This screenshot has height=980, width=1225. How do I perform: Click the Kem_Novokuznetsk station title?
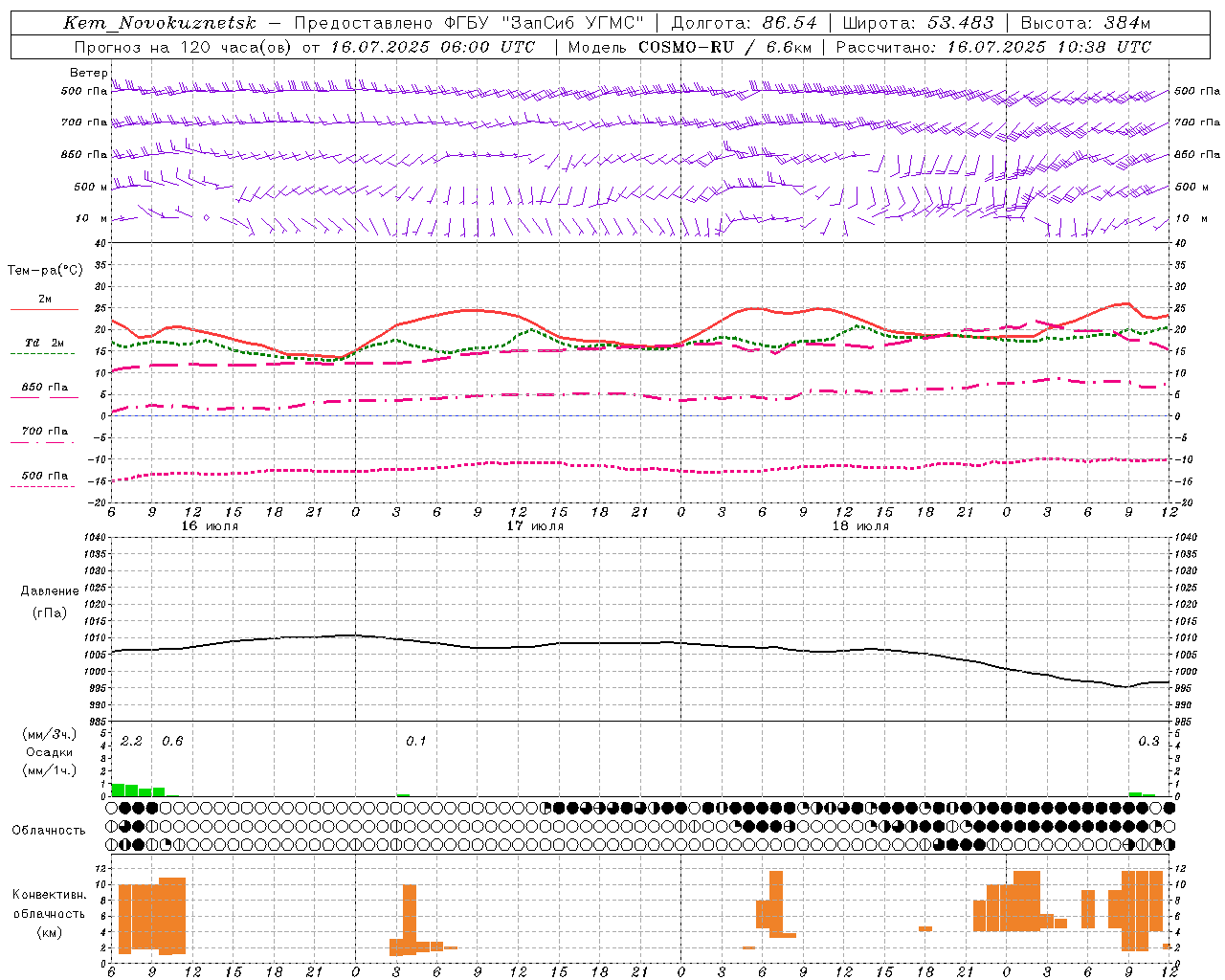[x=160, y=23]
